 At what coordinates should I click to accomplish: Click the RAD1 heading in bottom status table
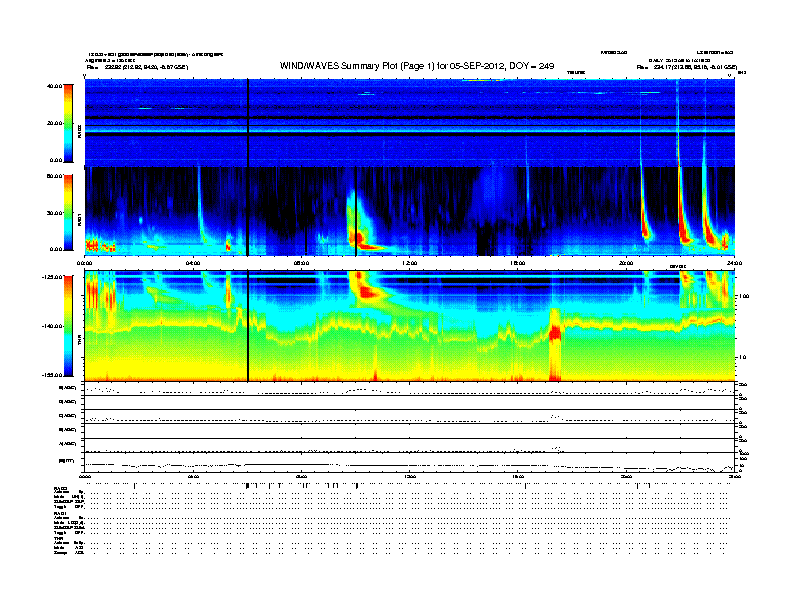(60, 514)
